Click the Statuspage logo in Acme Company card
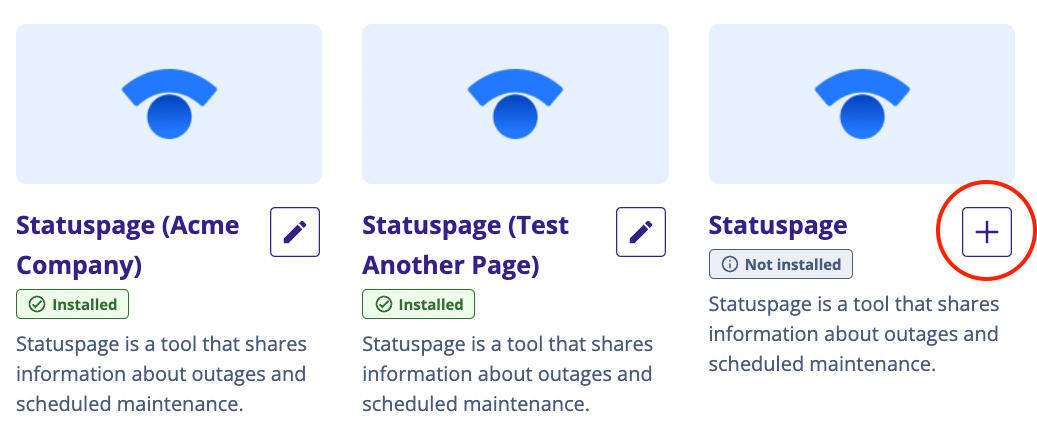The width and height of the screenshot is (1037, 442). [x=169, y=104]
